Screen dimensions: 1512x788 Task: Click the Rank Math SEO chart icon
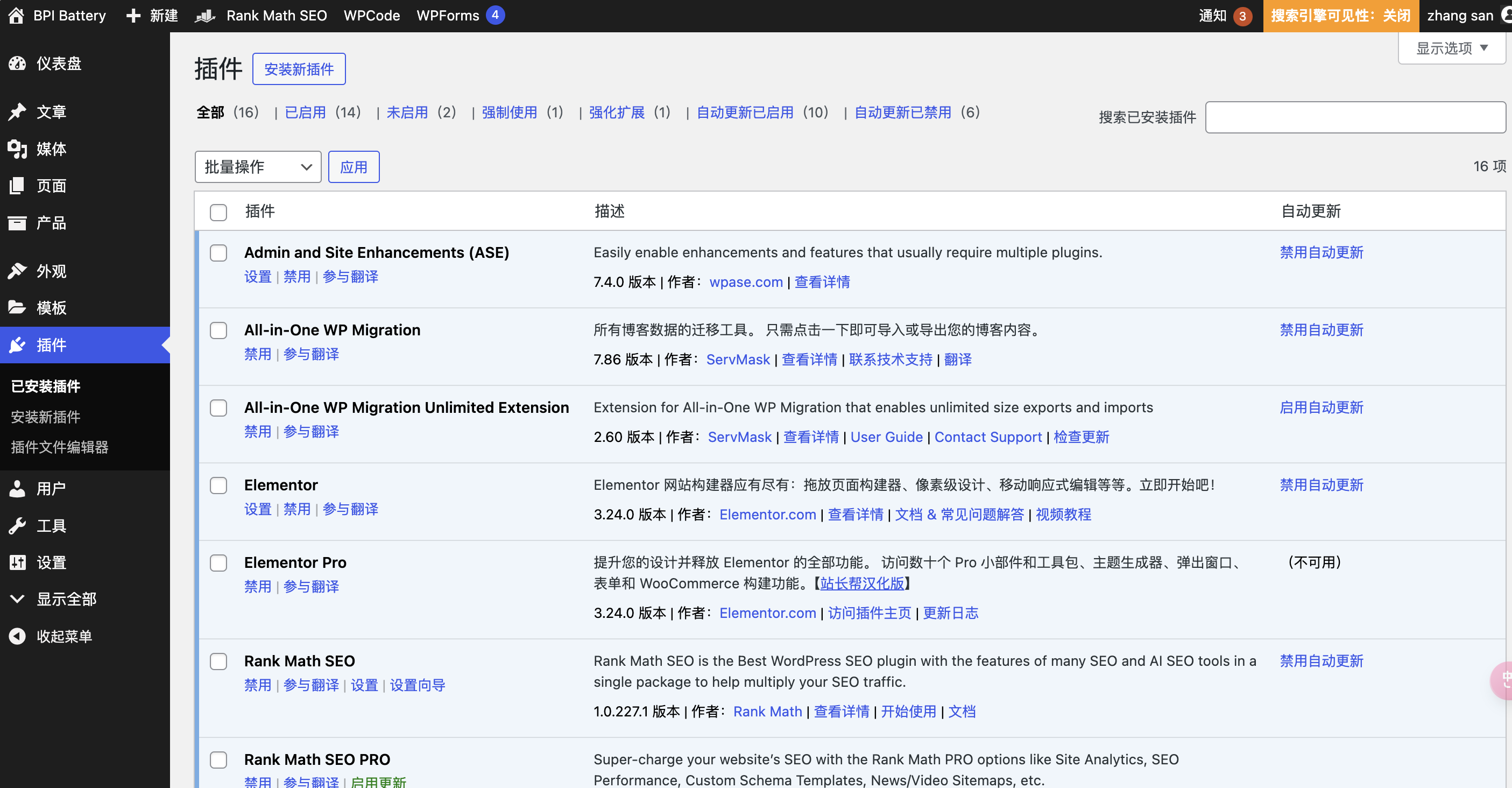(x=205, y=16)
